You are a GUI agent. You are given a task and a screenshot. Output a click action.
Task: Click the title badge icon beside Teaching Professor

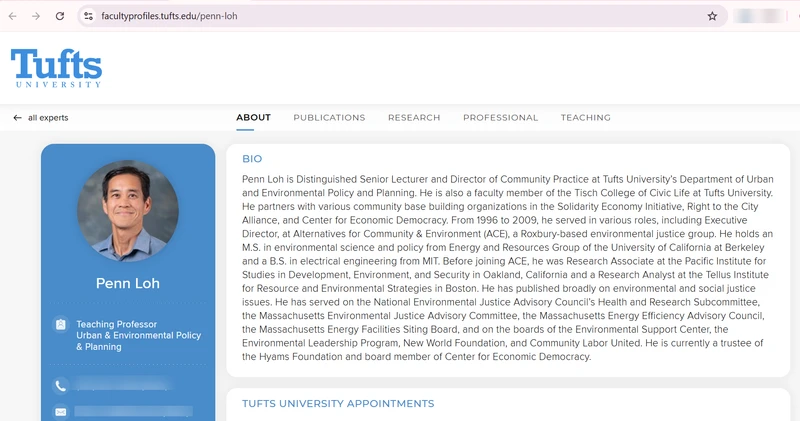coord(60,325)
